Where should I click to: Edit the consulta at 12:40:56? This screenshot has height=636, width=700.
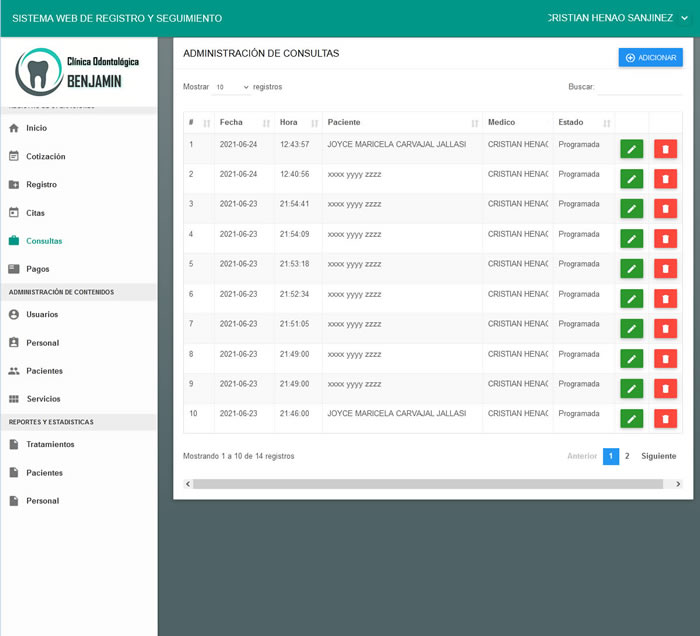click(x=631, y=179)
